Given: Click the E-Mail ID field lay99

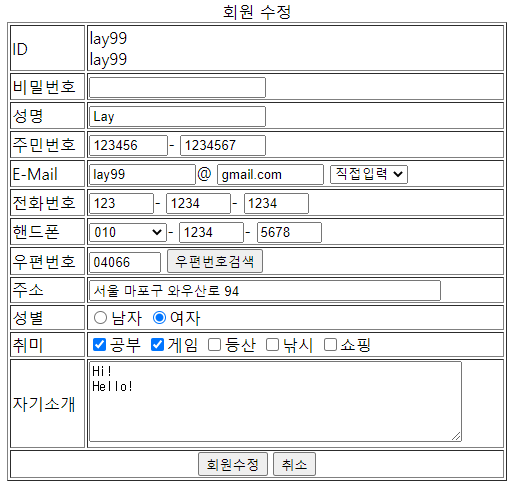Looking at the screenshot, I should point(142,174).
